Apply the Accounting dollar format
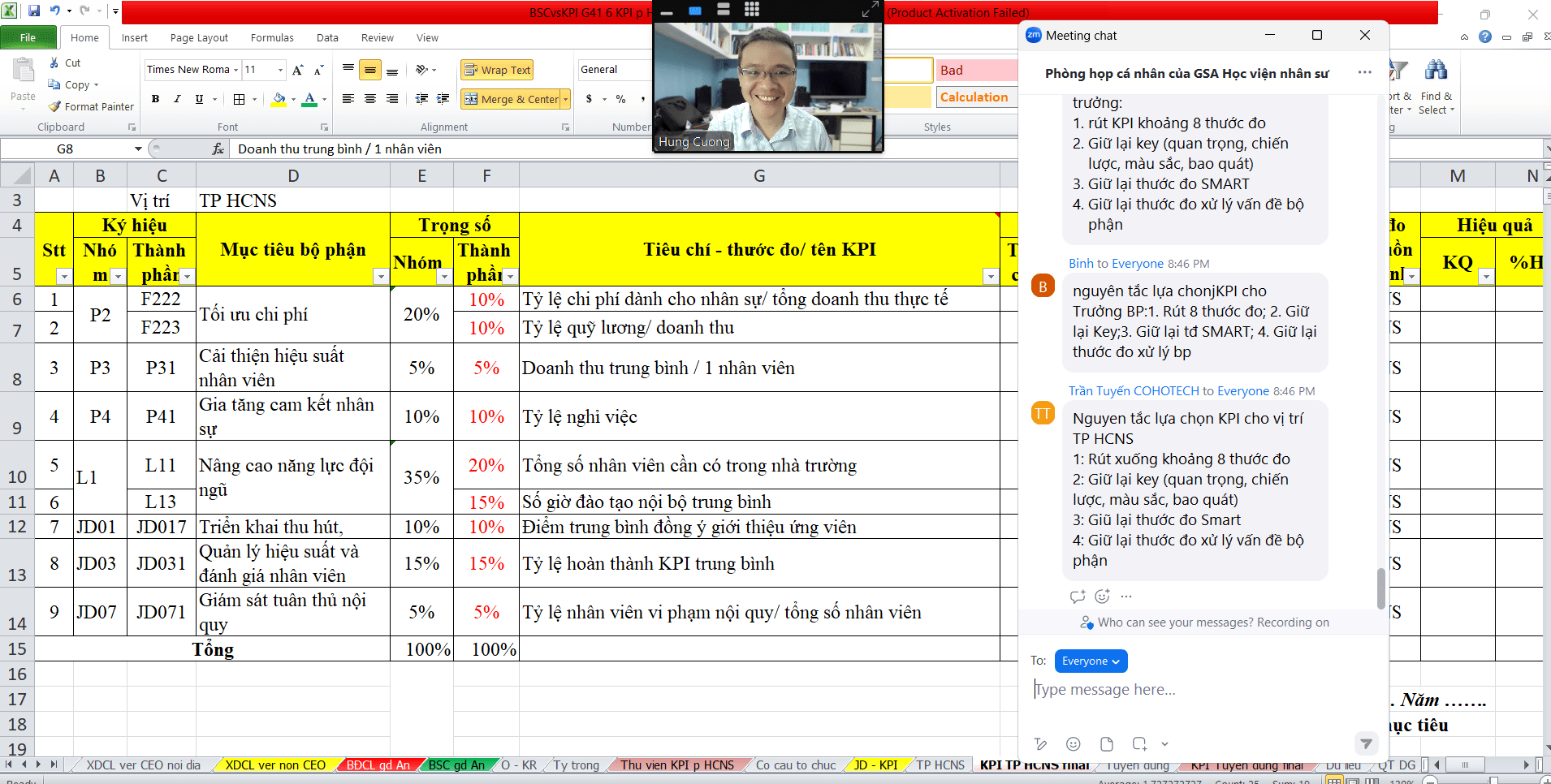This screenshot has width=1551, height=784. 589,99
